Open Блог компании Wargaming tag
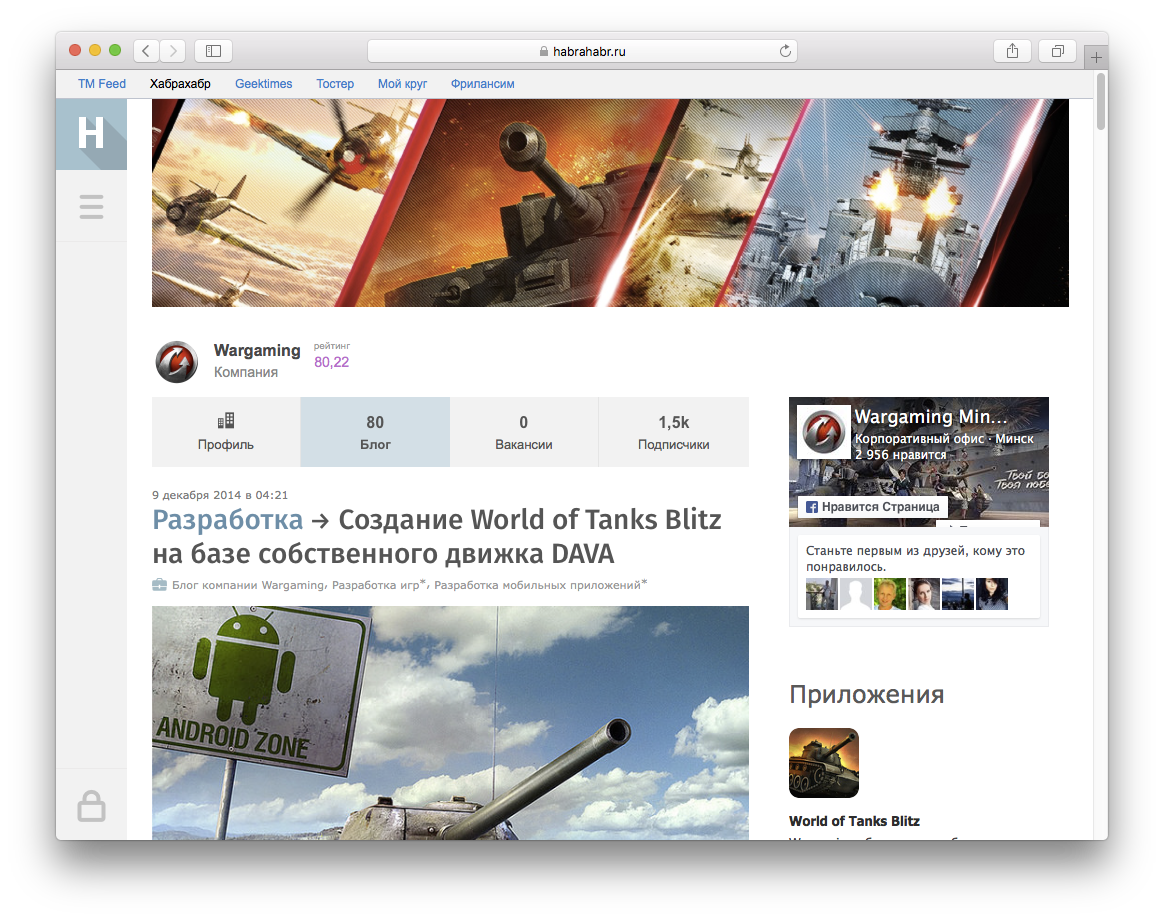The height and width of the screenshot is (920, 1164). pyautogui.click(x=248, y=585)
